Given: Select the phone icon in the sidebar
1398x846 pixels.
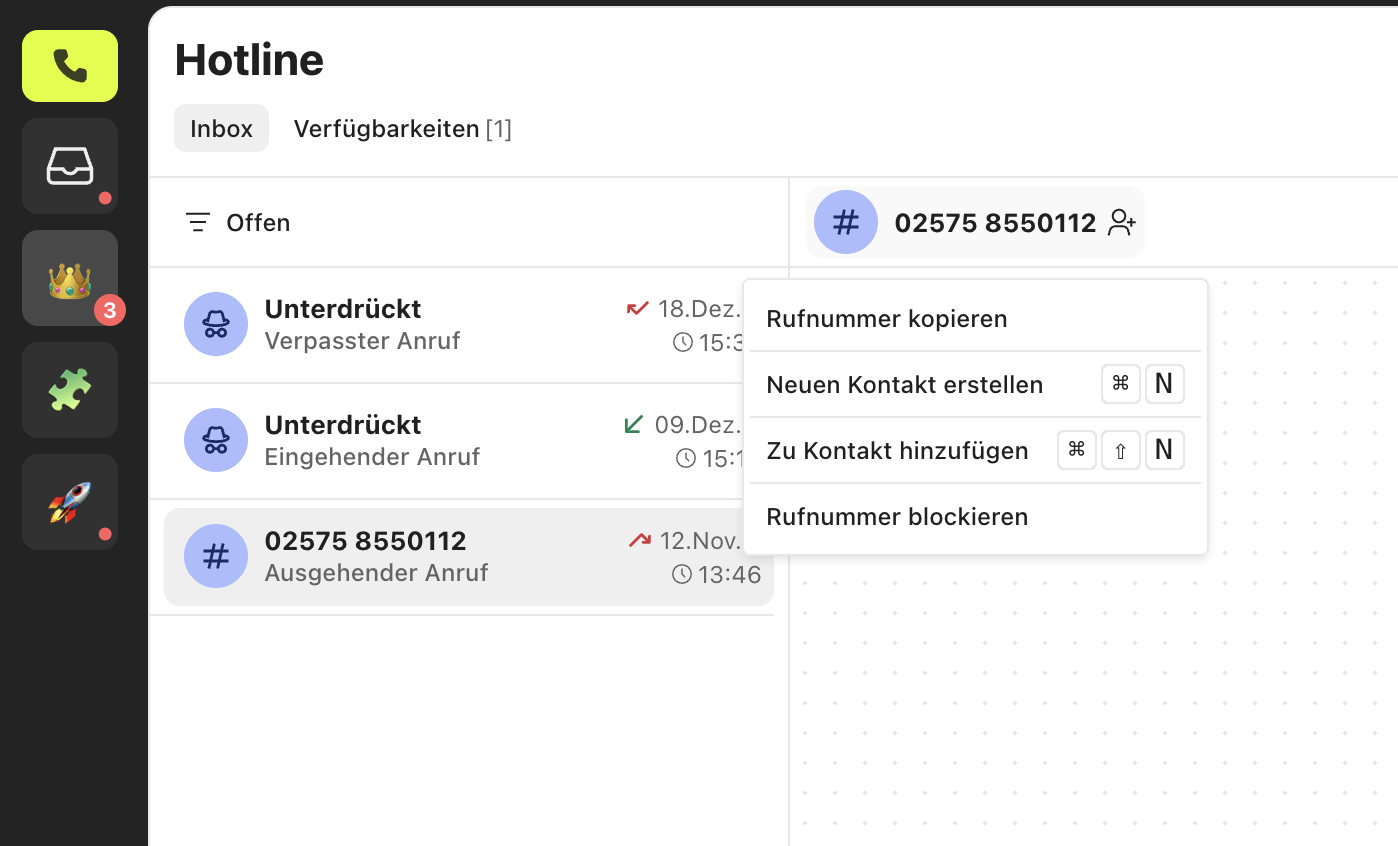Looking at the screenshot, I should (69, 66).
